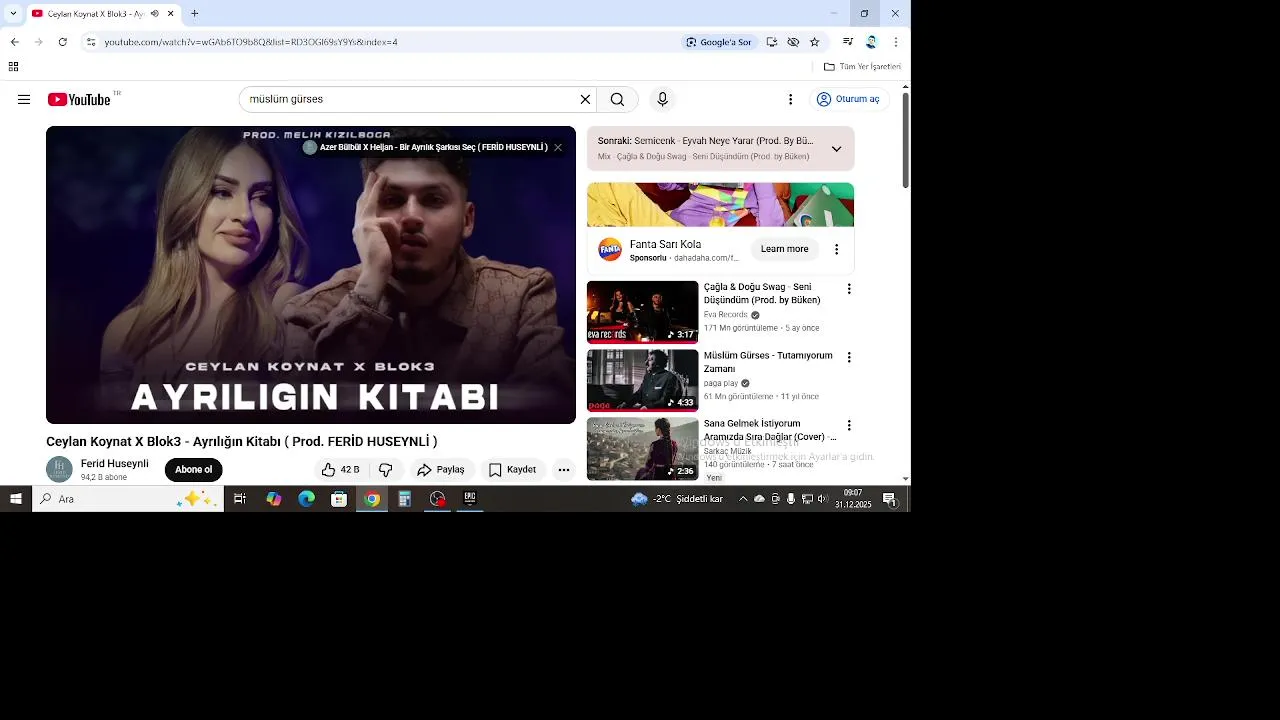Open the tab search dropdown arrow
The height and width of the screenshot is (720, 1280).
(x=12, y=14)
